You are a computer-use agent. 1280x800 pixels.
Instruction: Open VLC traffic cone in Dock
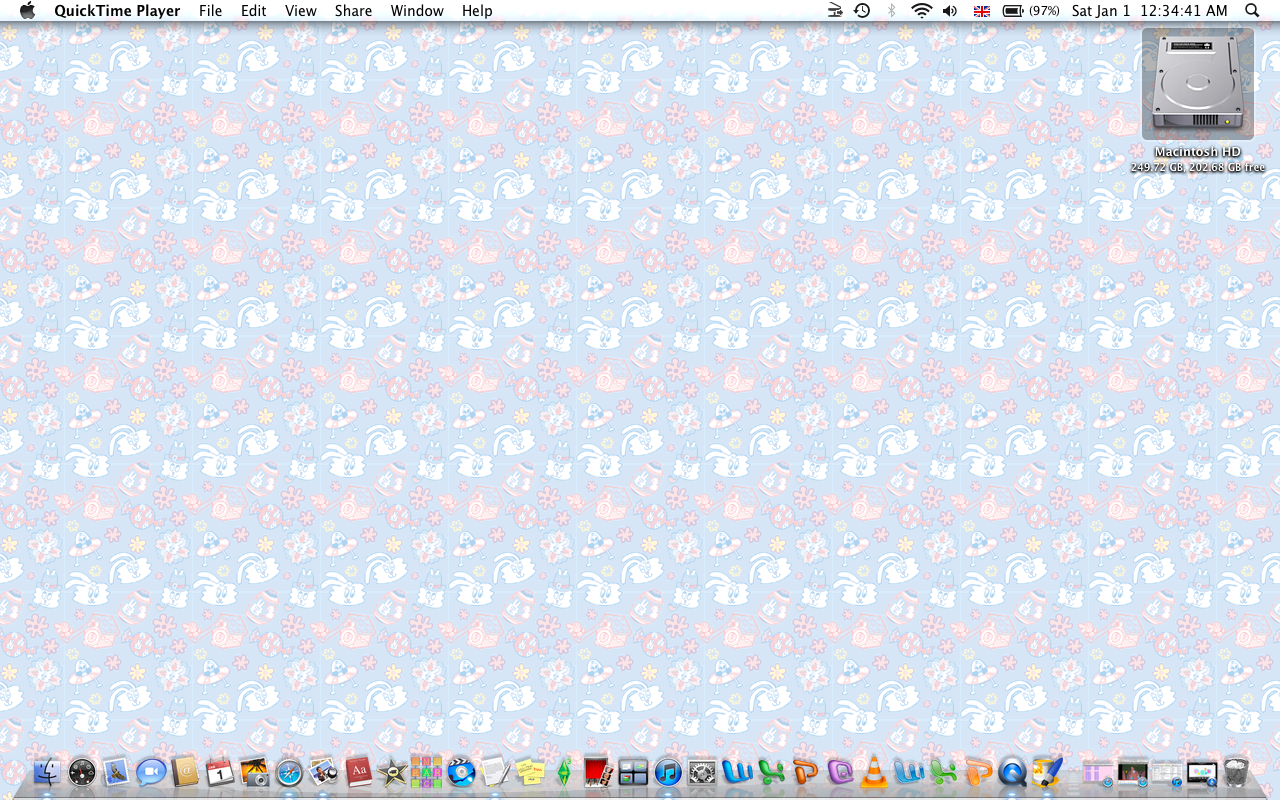click(875, 772)
